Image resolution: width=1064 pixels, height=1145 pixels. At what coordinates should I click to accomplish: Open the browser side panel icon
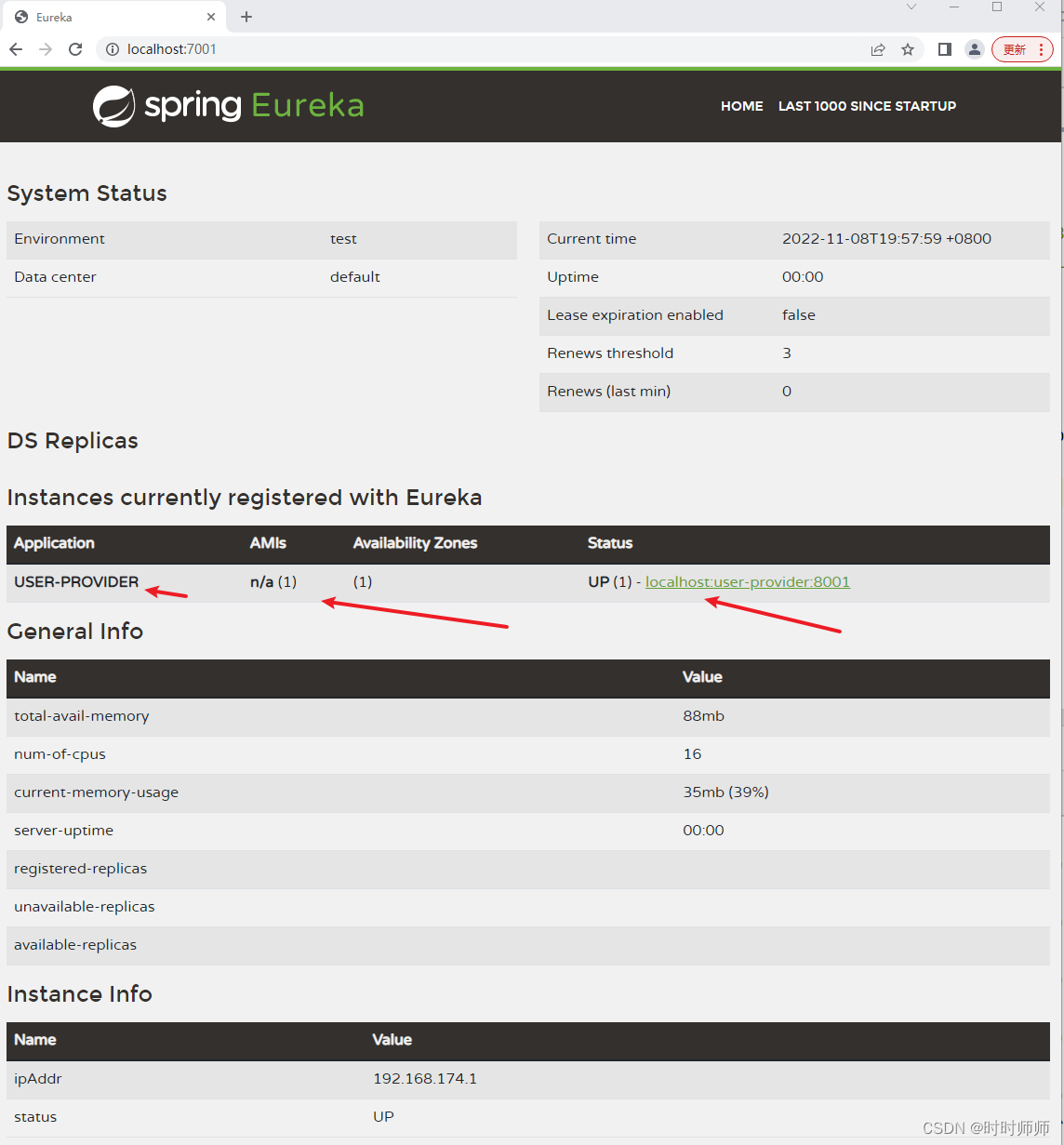pyautogui.click(x=945, y=49)
